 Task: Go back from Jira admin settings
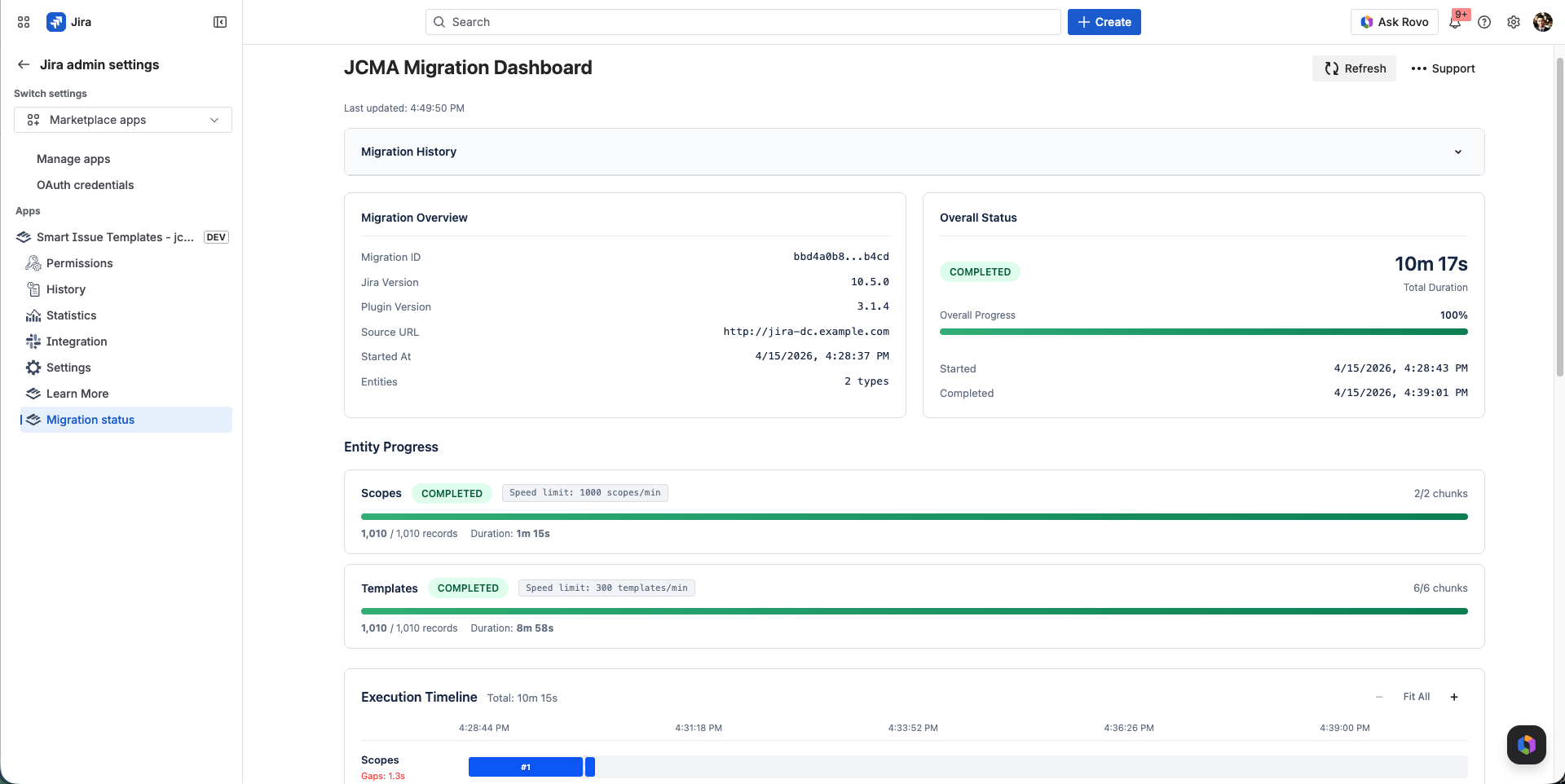pos(24,64)
